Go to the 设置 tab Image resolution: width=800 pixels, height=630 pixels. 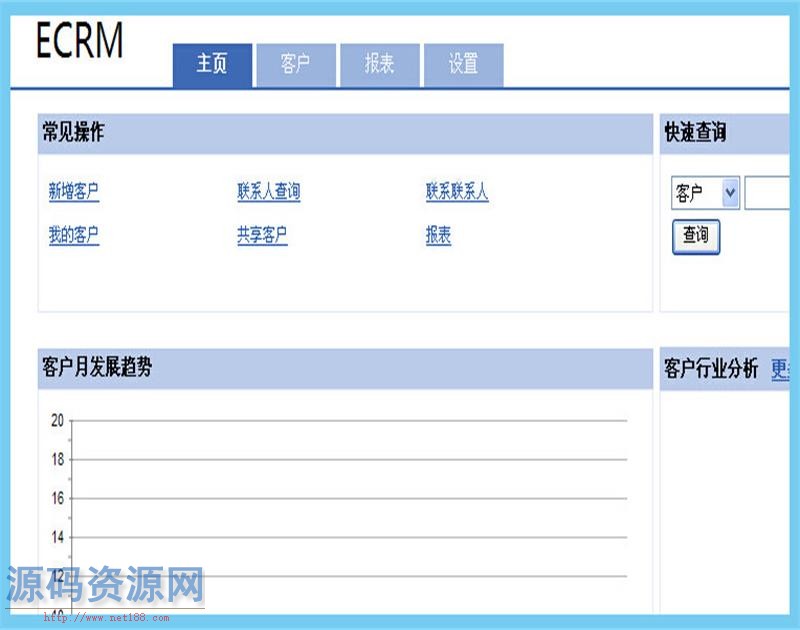pyautogui.click(x=464, y=65)
